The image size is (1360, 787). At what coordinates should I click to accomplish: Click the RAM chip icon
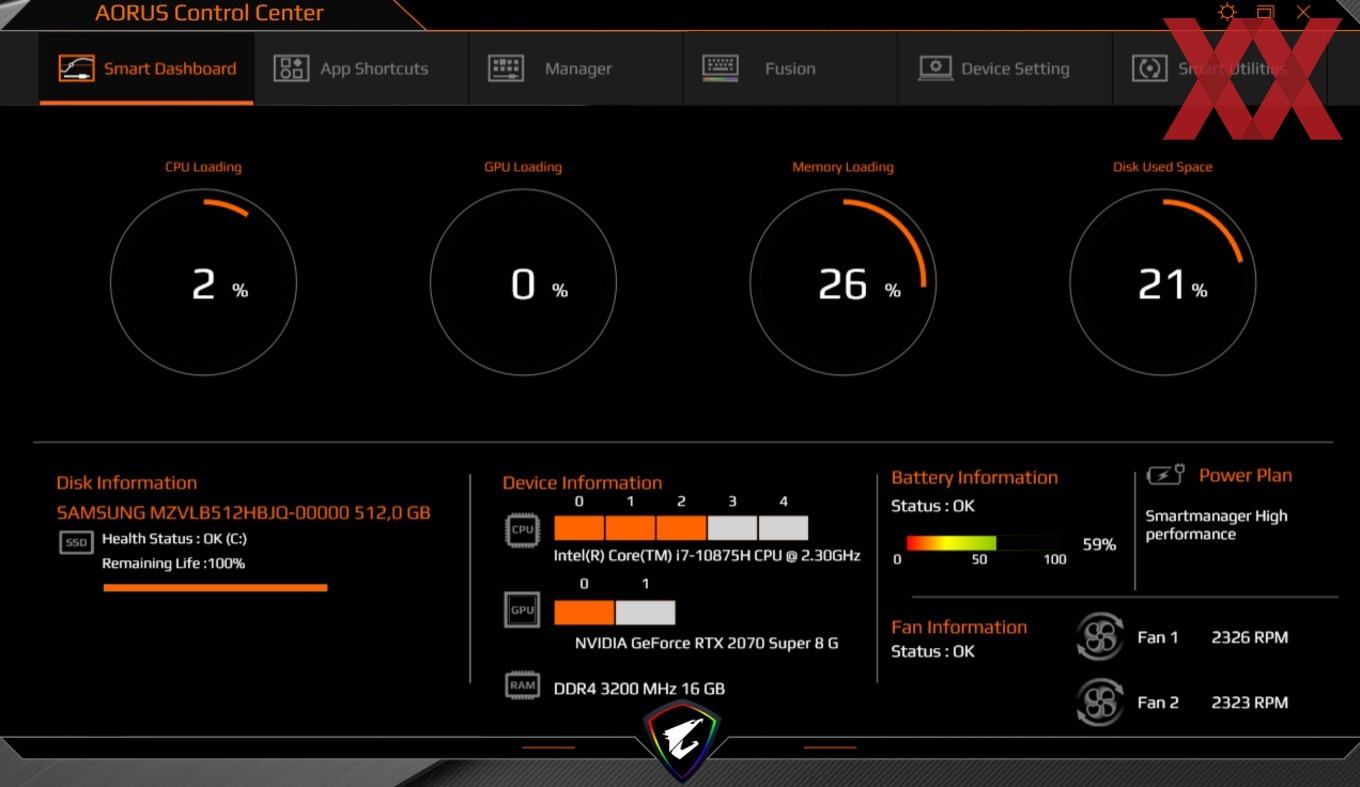522,686
